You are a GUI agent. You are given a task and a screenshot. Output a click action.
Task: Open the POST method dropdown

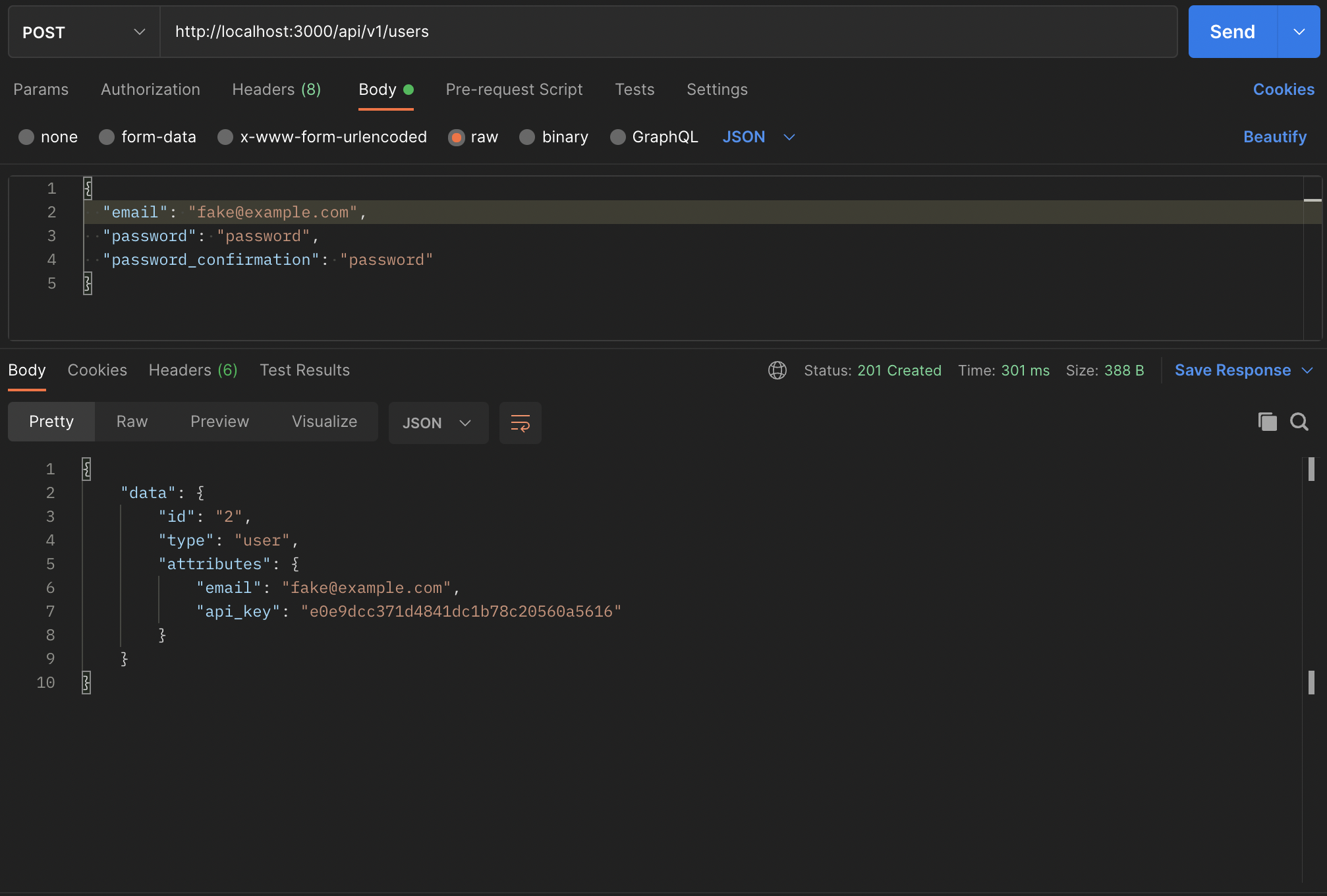coord(84,32)
